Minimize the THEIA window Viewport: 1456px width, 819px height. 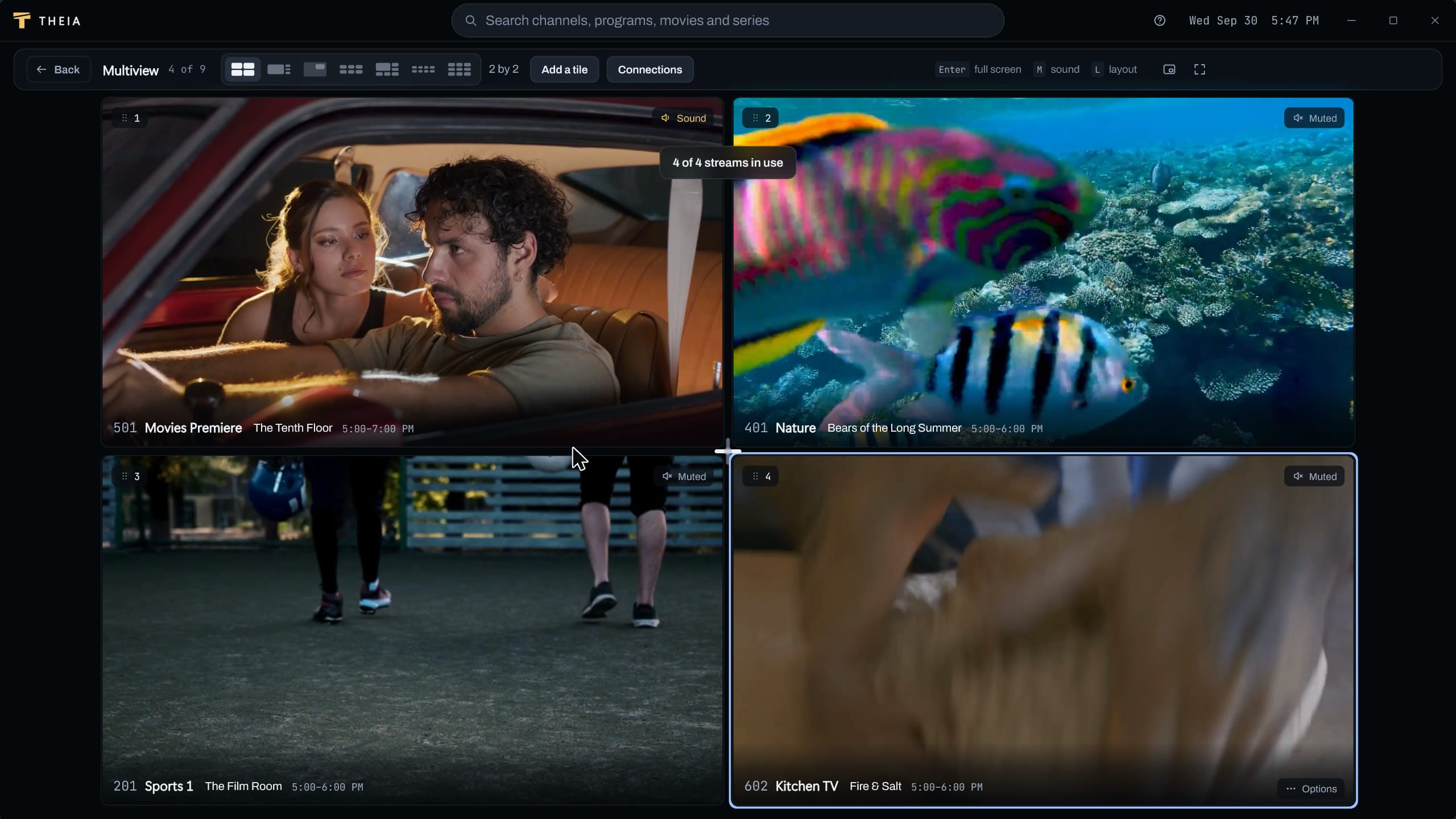tap(1351, 20)
